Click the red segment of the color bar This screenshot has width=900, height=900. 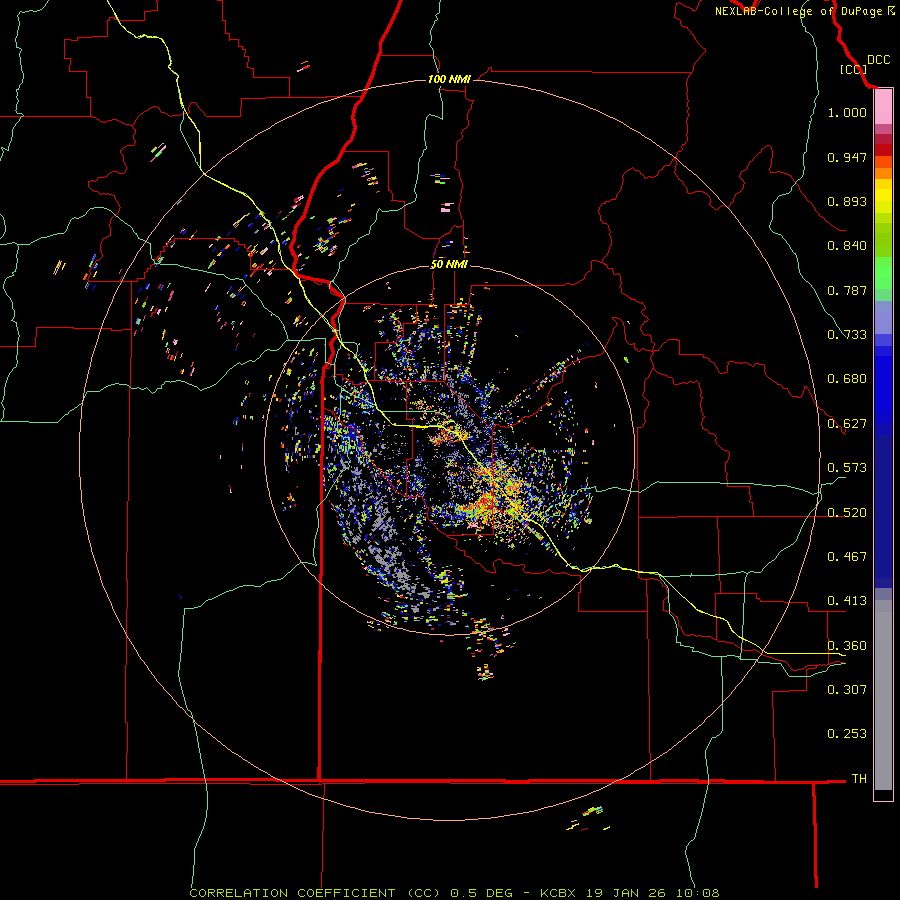[x=883, y=149]
